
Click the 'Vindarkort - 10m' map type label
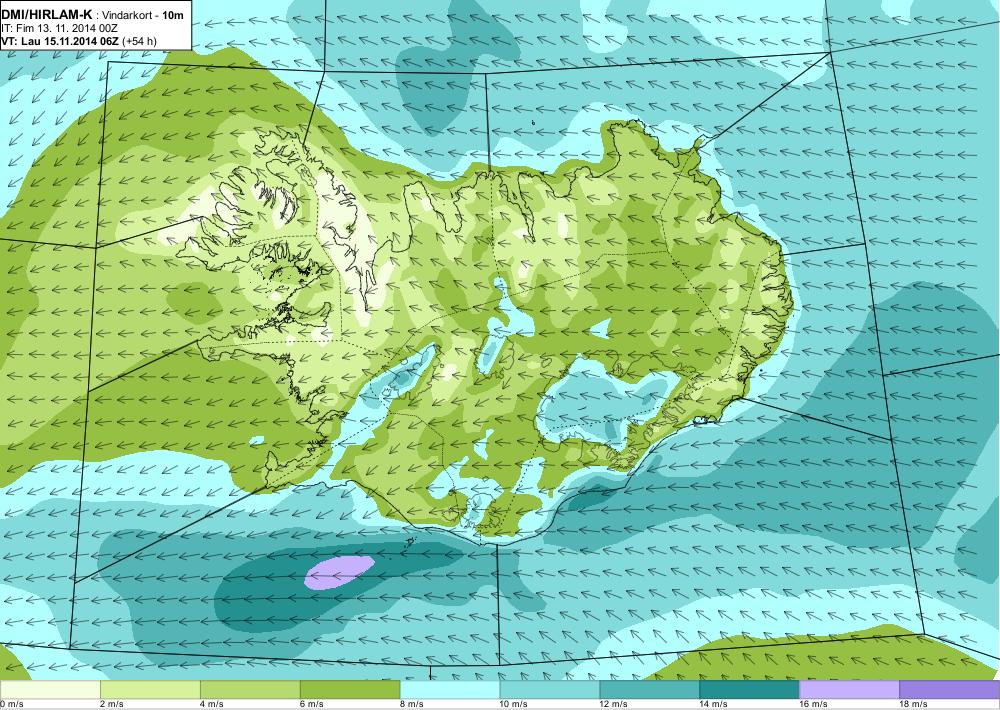click(143, 15)
